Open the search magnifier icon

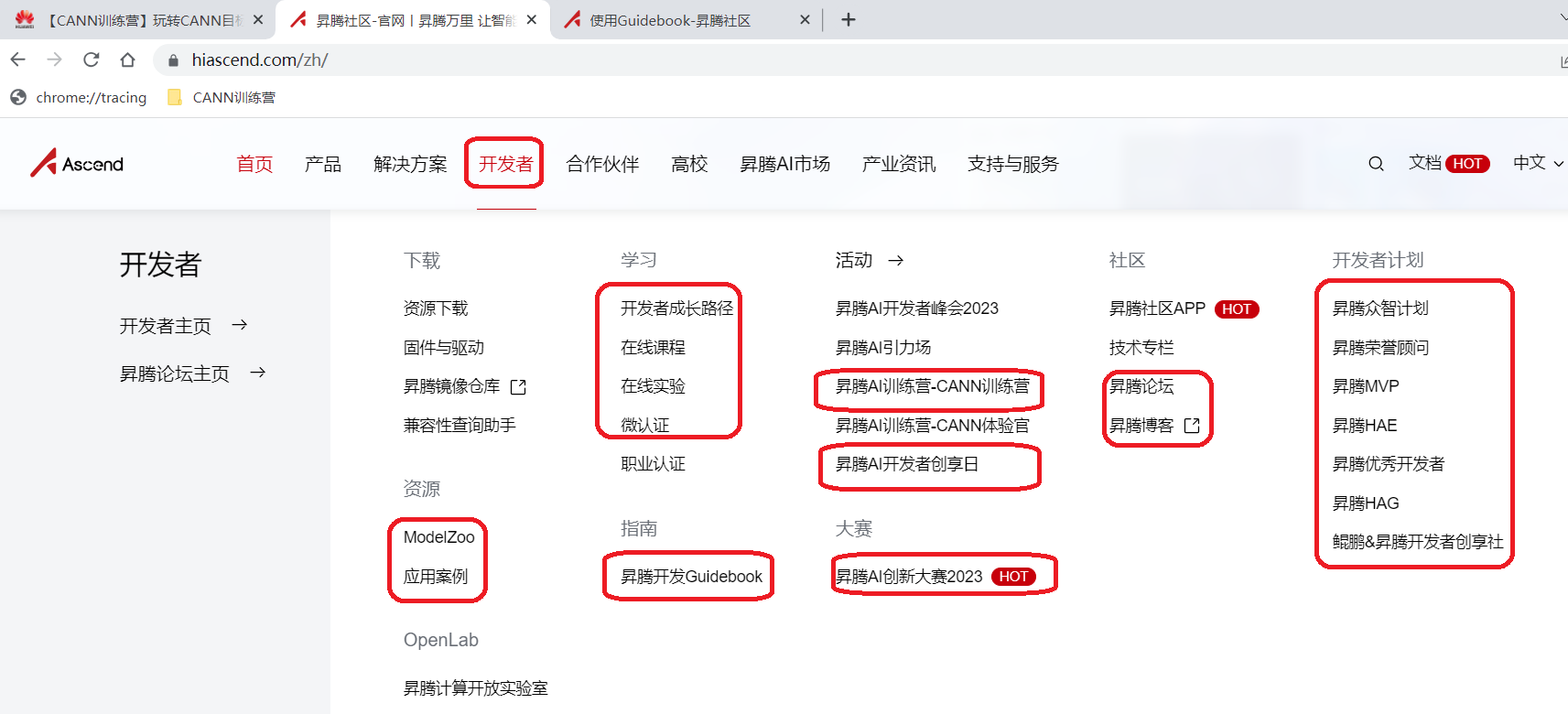pyautogui.click(x=1376, y=164)
